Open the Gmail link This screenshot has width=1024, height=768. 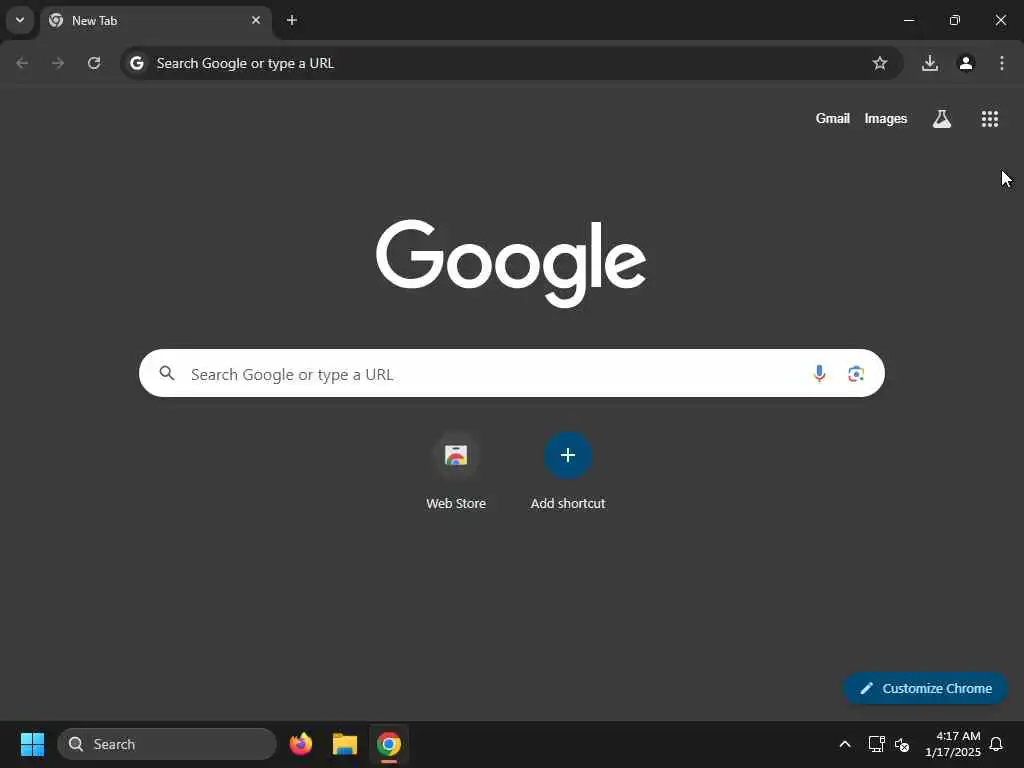pyautogui.click(x=832, y=119)
